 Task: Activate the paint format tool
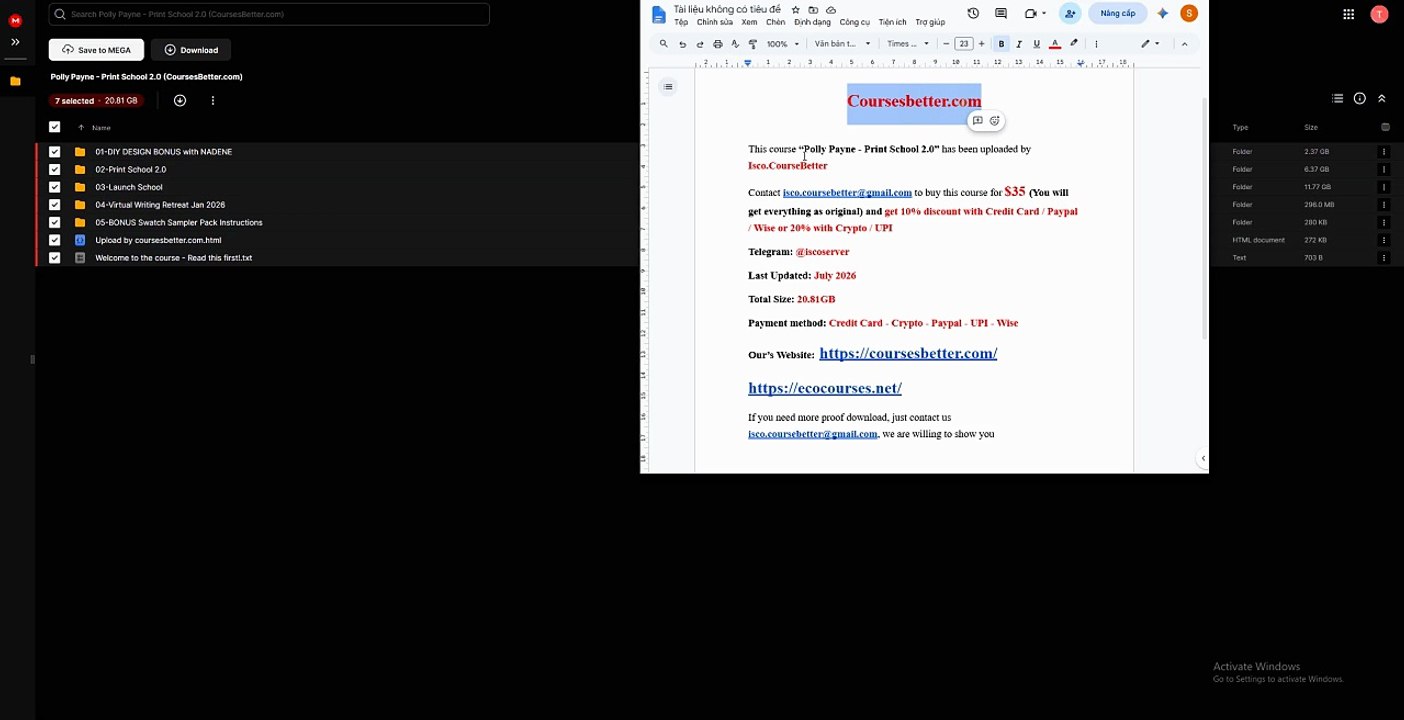tap(753, 44)
